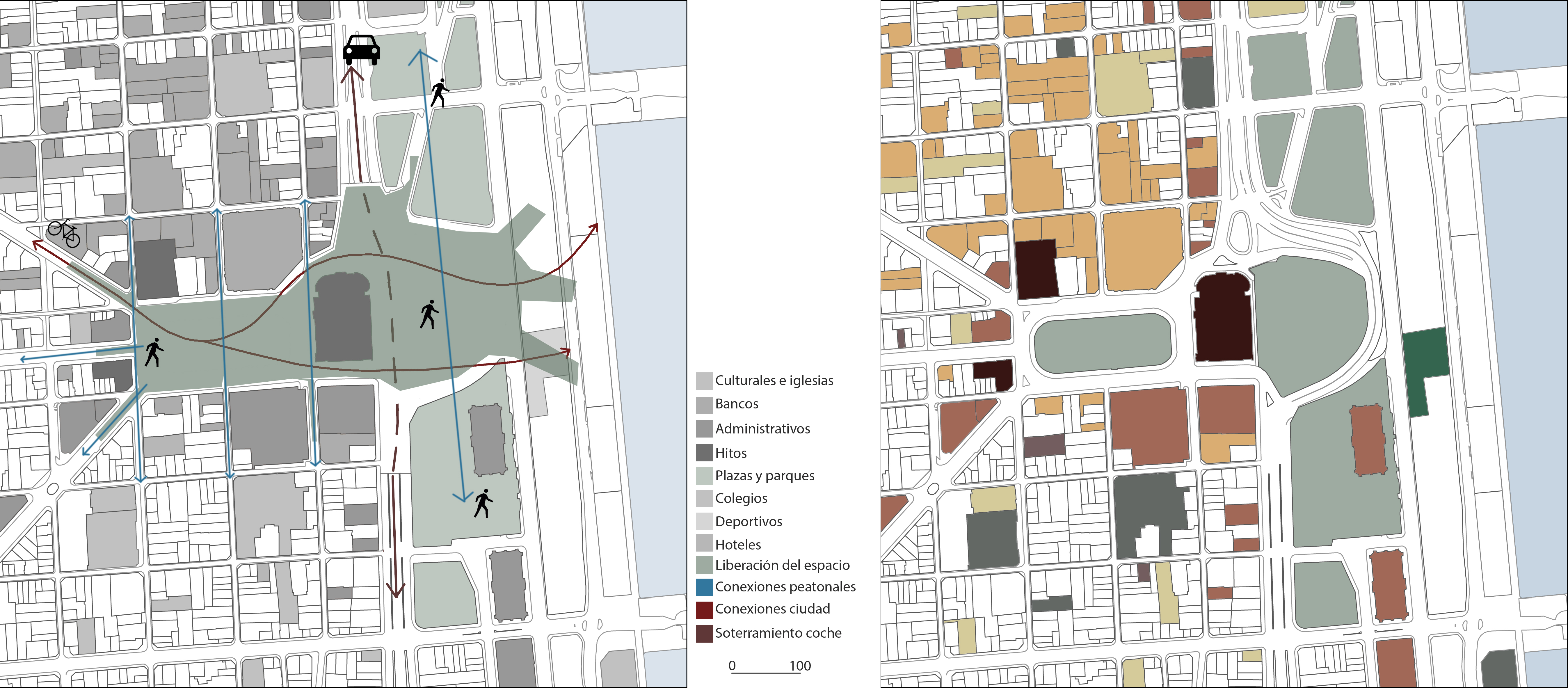The height and width of the screenshot is (688, 1568).
Task: Click the 'Hoteles' legend label
Action: (738, 544)
